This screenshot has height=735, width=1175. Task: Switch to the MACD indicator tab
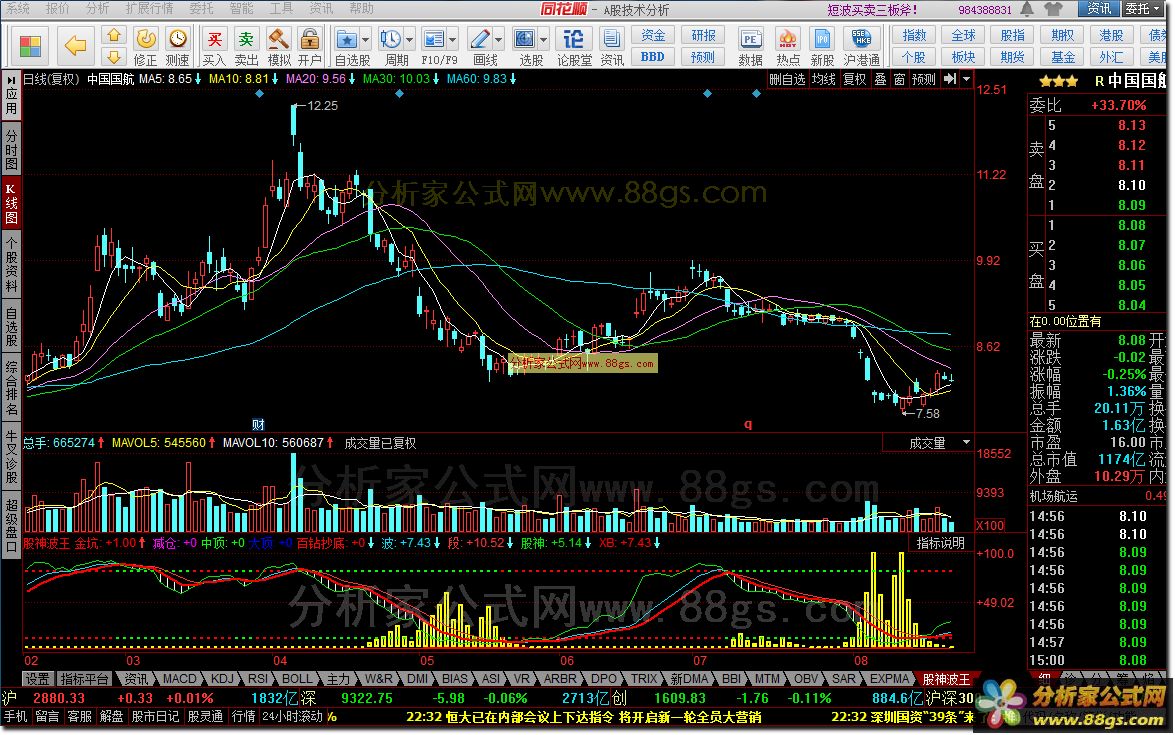point(180,679)
